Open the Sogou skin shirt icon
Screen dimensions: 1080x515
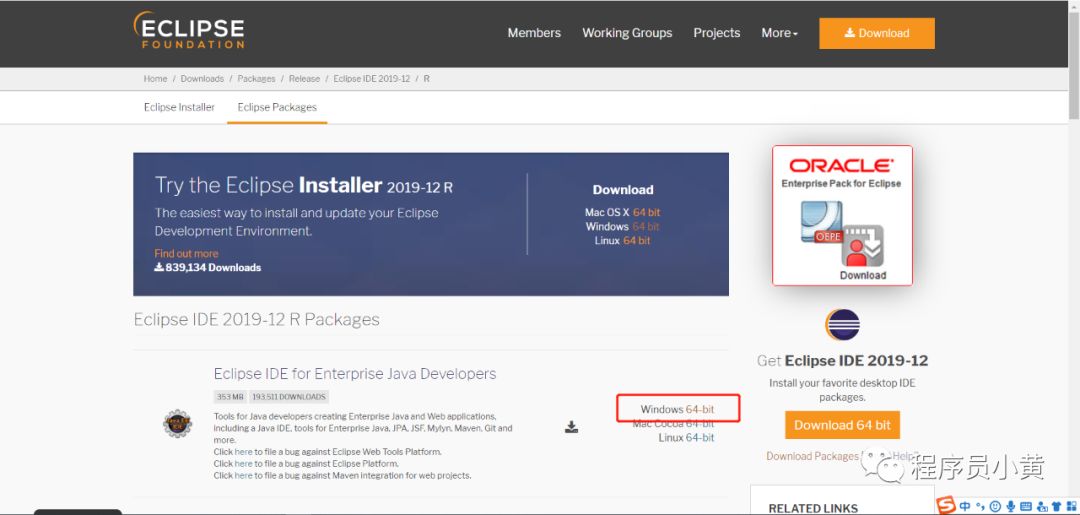point(1056,507)
